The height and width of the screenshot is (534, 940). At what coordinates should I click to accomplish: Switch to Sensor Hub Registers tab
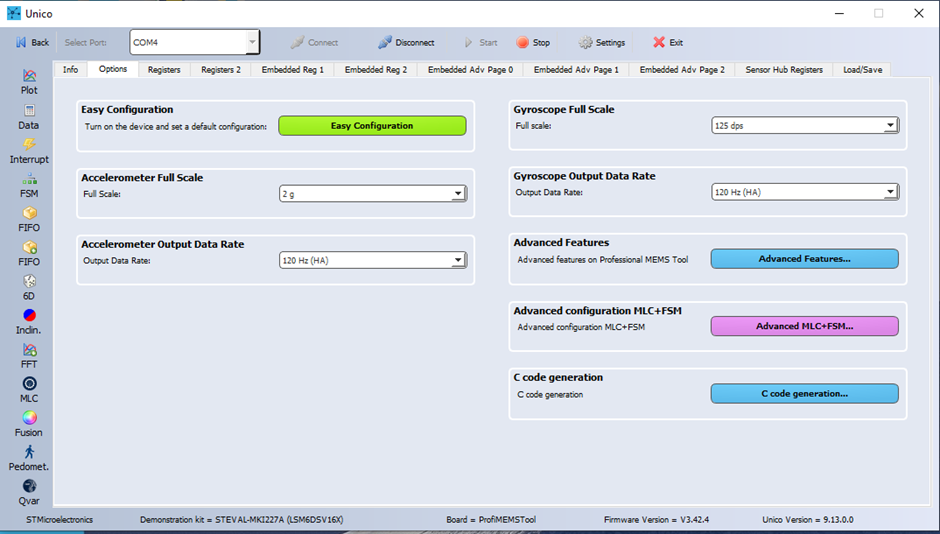(784, 70)
